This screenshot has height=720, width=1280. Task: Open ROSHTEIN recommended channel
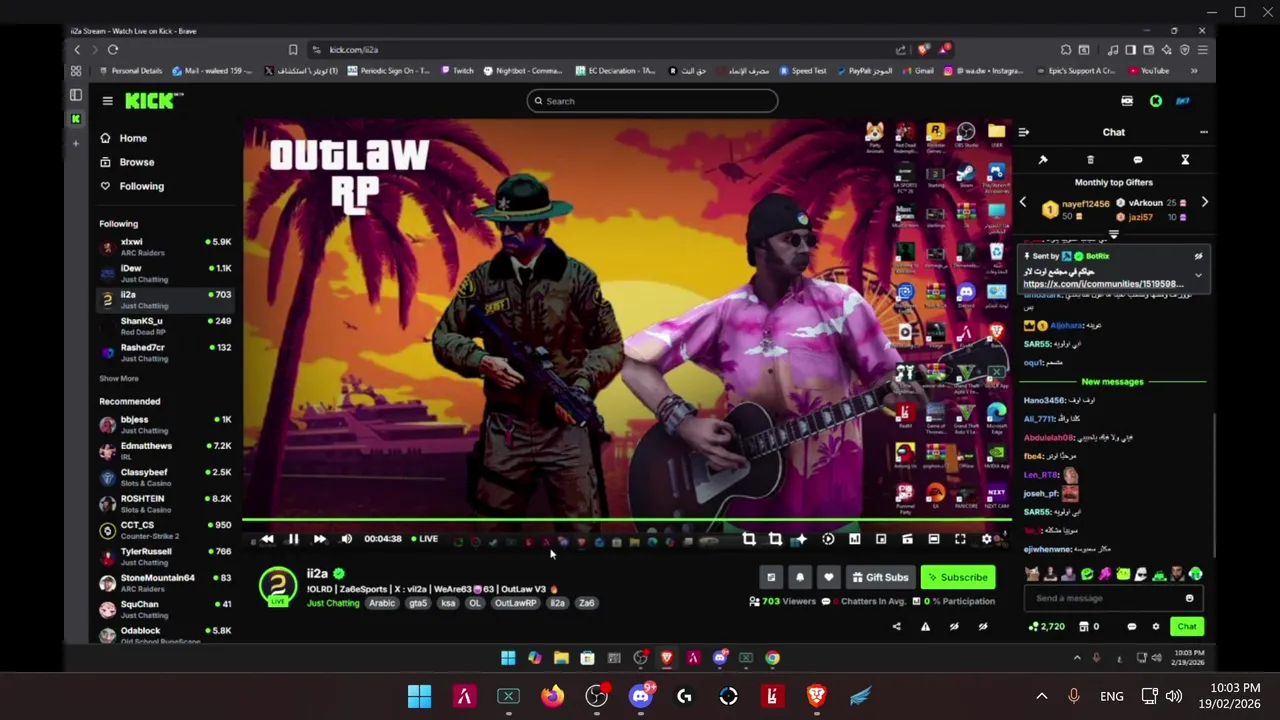pyautogui.click(x=166, y=503)
